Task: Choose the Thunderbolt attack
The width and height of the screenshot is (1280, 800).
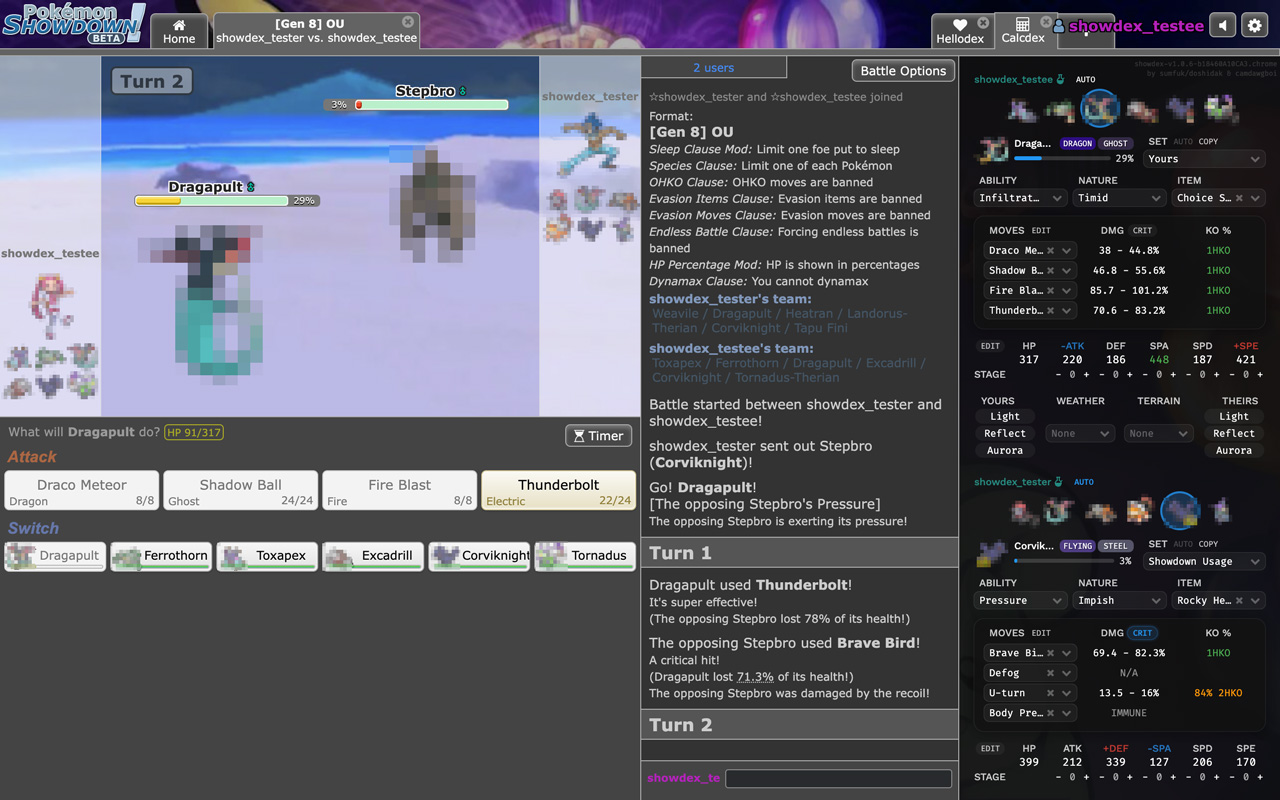Action: pos(558,491)
